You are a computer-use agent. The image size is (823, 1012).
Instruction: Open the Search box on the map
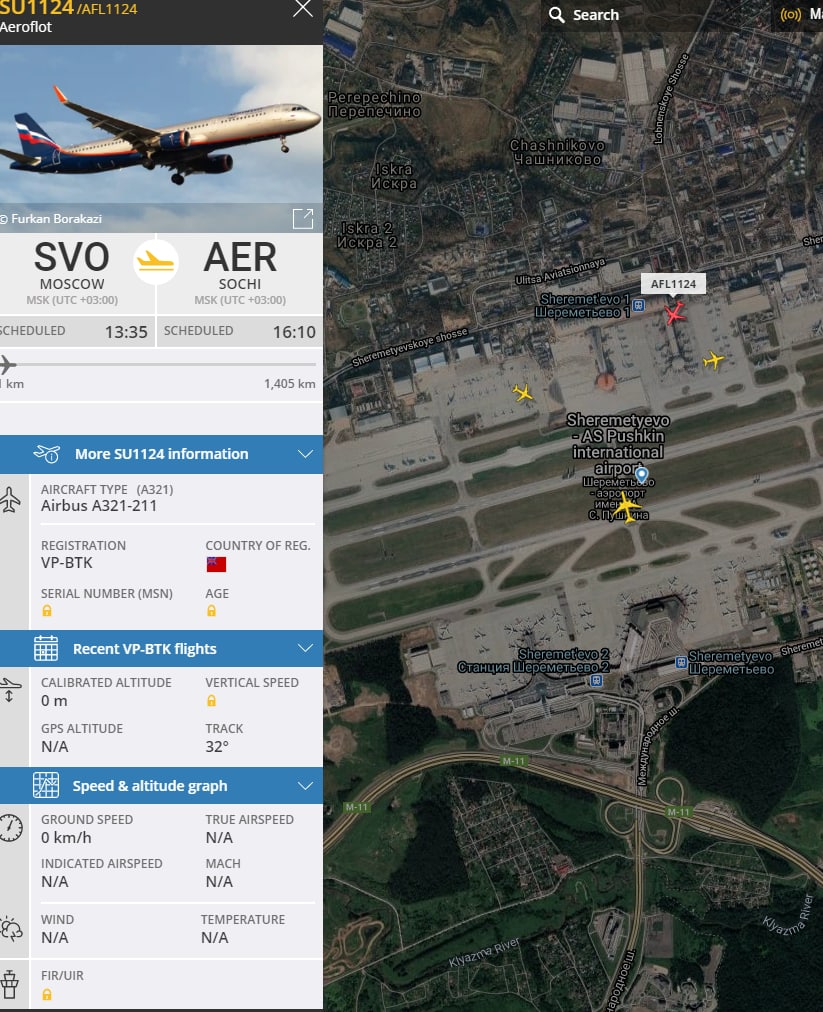coord(584,15)
